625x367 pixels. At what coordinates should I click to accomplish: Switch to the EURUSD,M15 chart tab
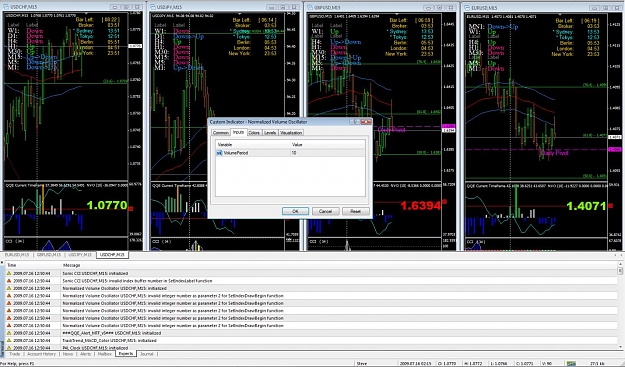pos(17,255)
